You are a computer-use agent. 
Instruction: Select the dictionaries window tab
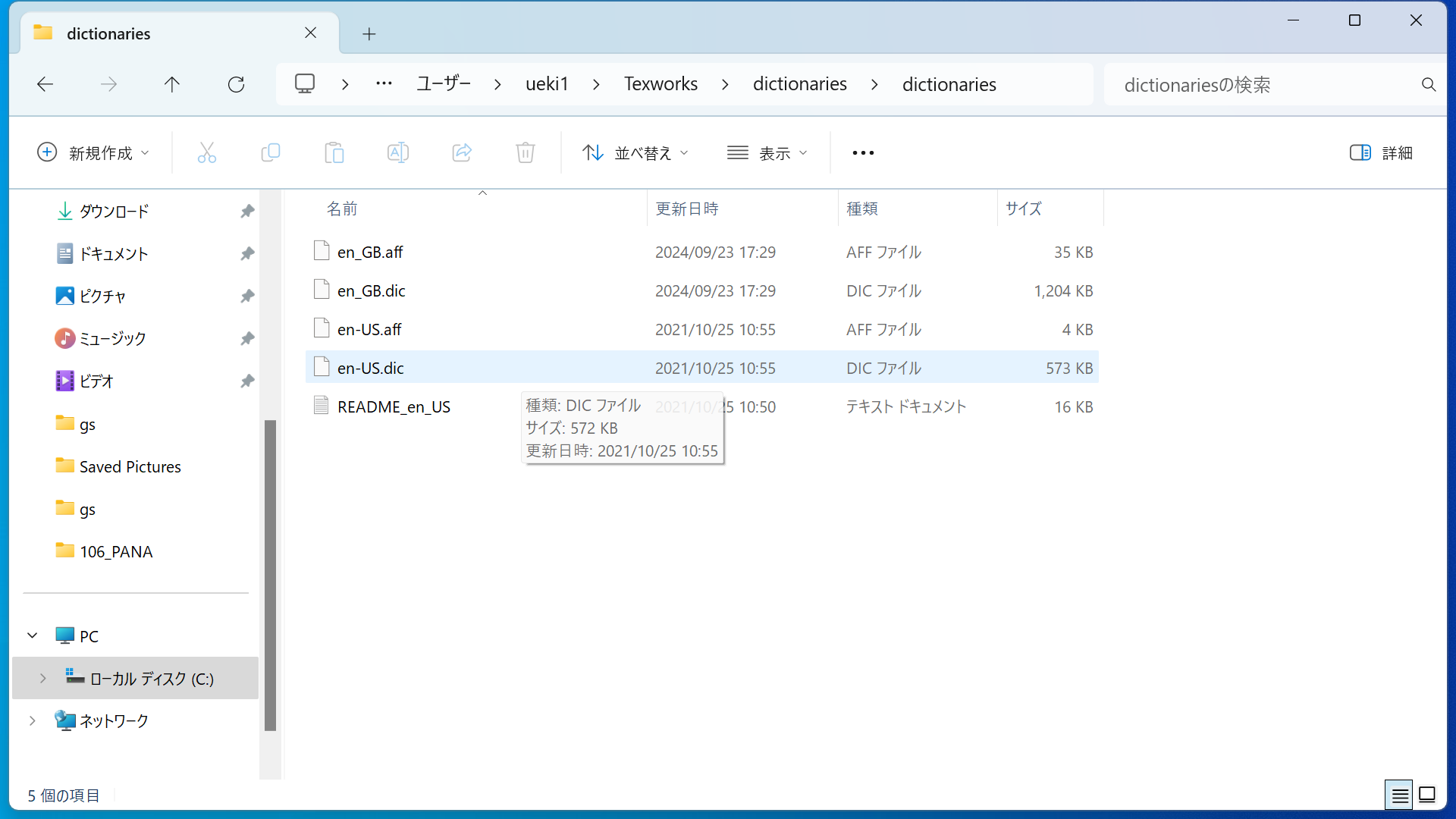179,33
